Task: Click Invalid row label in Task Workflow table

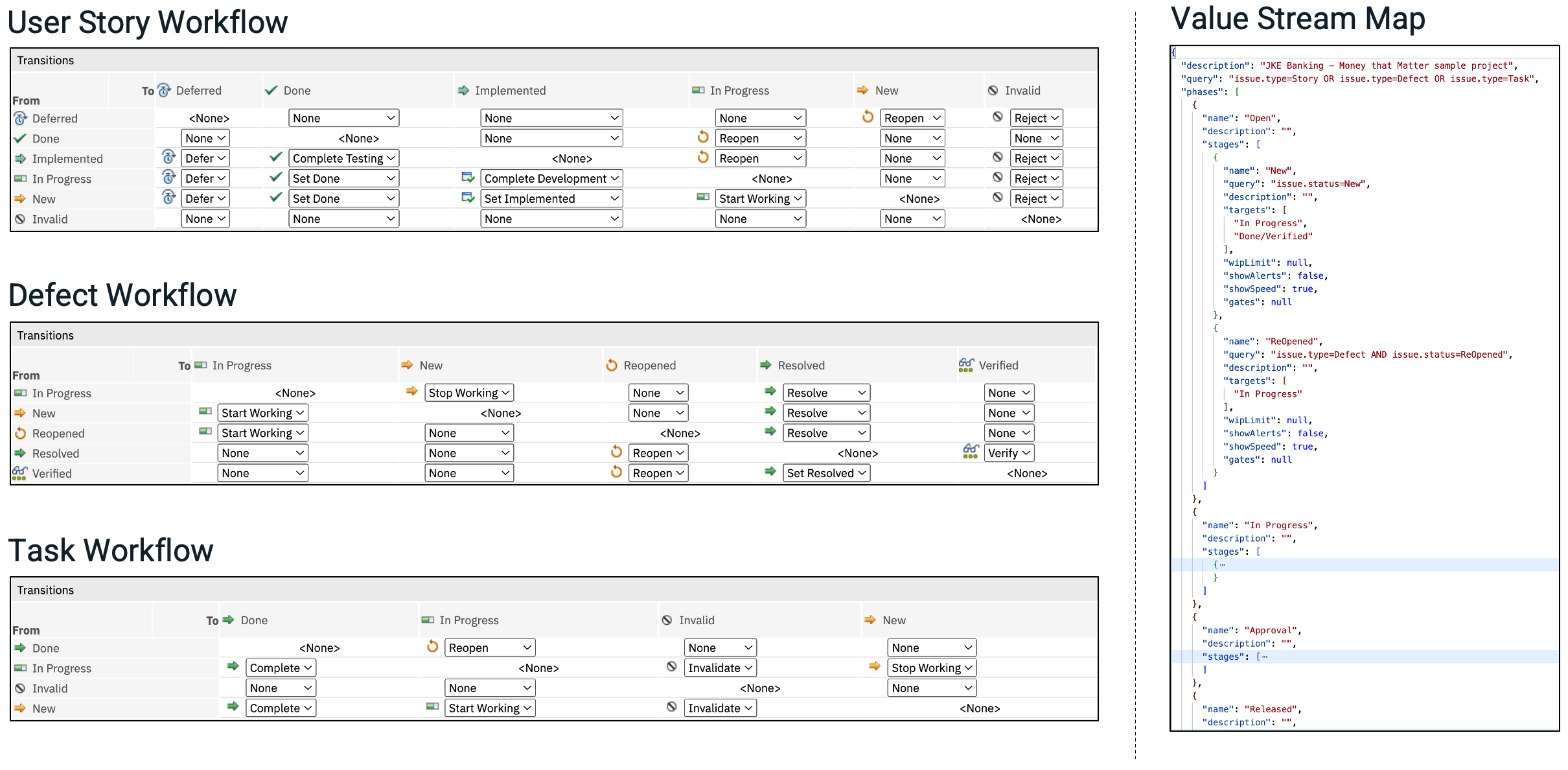Action: pos(50,688)
